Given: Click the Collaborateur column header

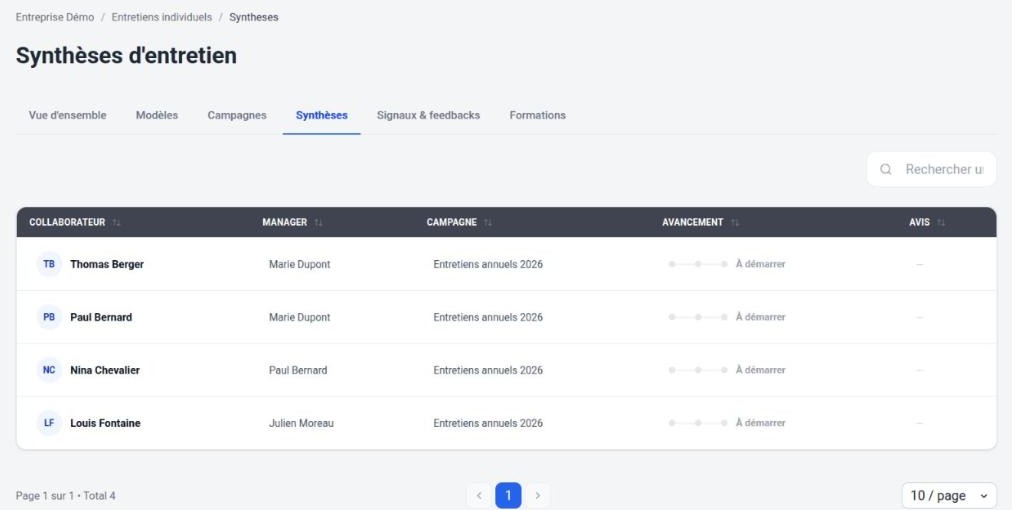Looking at the screenshot, I should point(67,222).
